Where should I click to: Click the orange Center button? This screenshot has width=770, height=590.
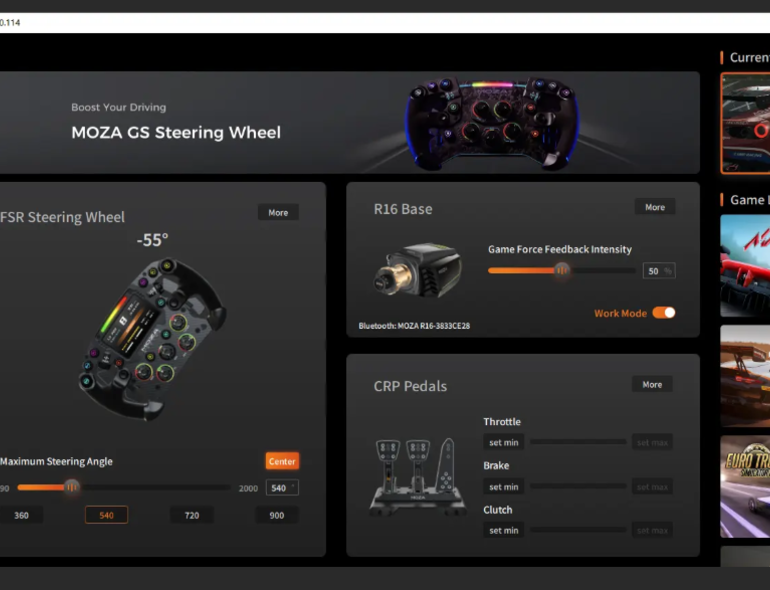click(282, 461)
